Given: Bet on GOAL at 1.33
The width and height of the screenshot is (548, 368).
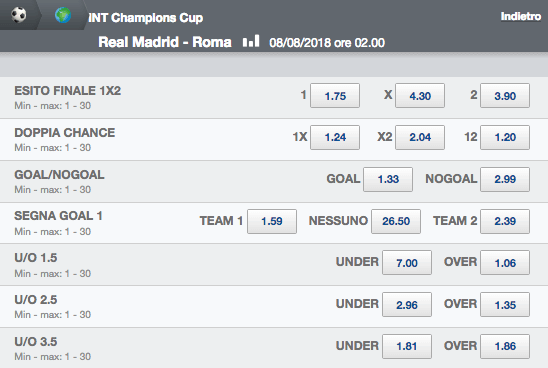Looking at the screenshot, I should 388,179.
